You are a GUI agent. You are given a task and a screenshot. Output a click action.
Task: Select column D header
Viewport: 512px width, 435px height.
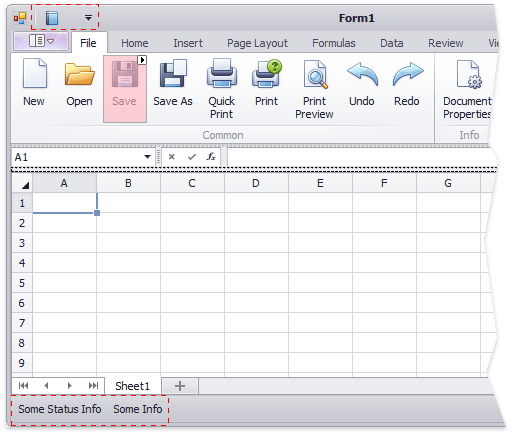pos(256,183)
